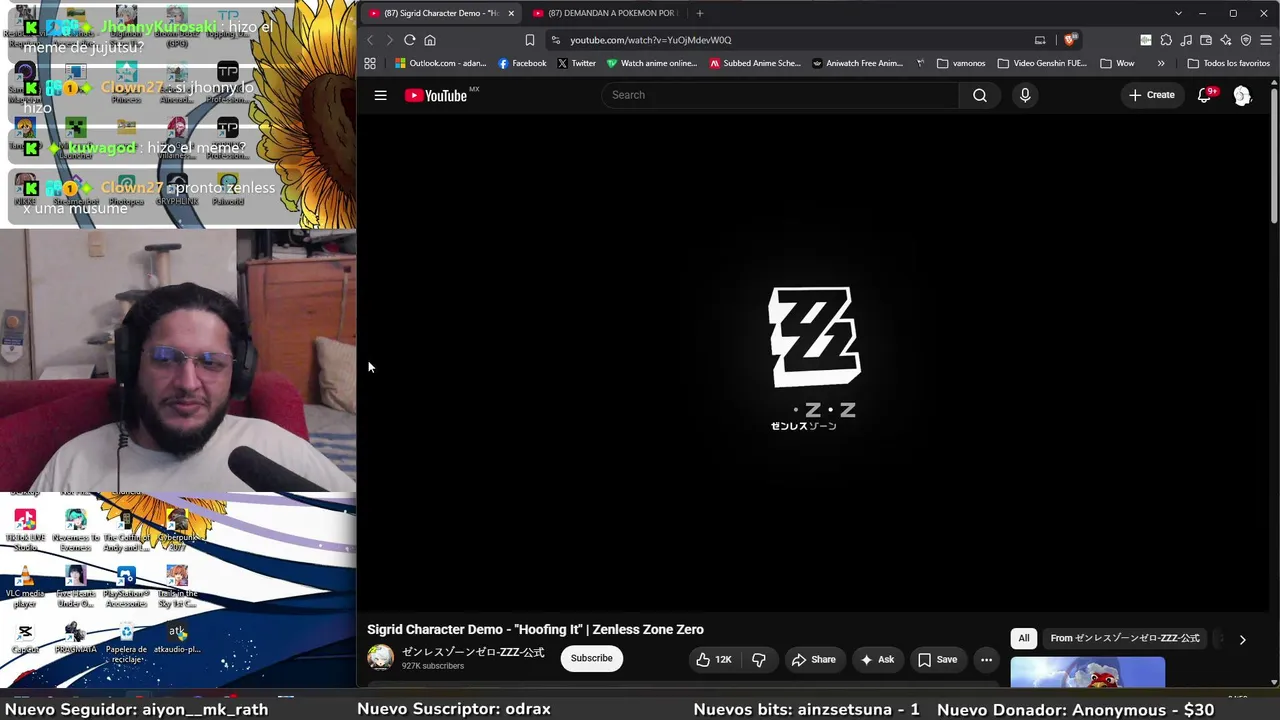Share the video
The image size is (1280, 720).
point(813,660)
